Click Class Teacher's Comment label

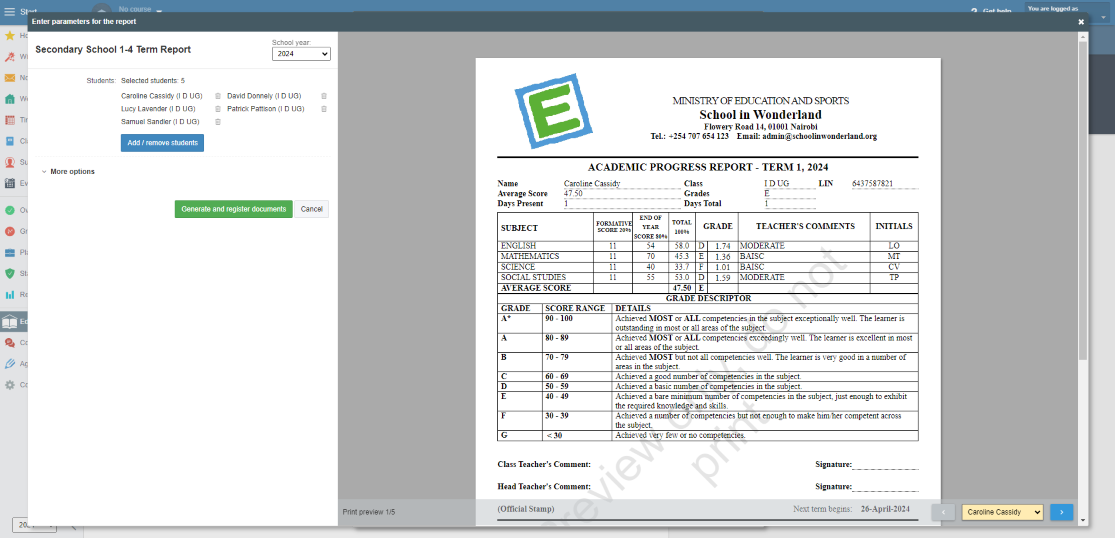[544, 464]
